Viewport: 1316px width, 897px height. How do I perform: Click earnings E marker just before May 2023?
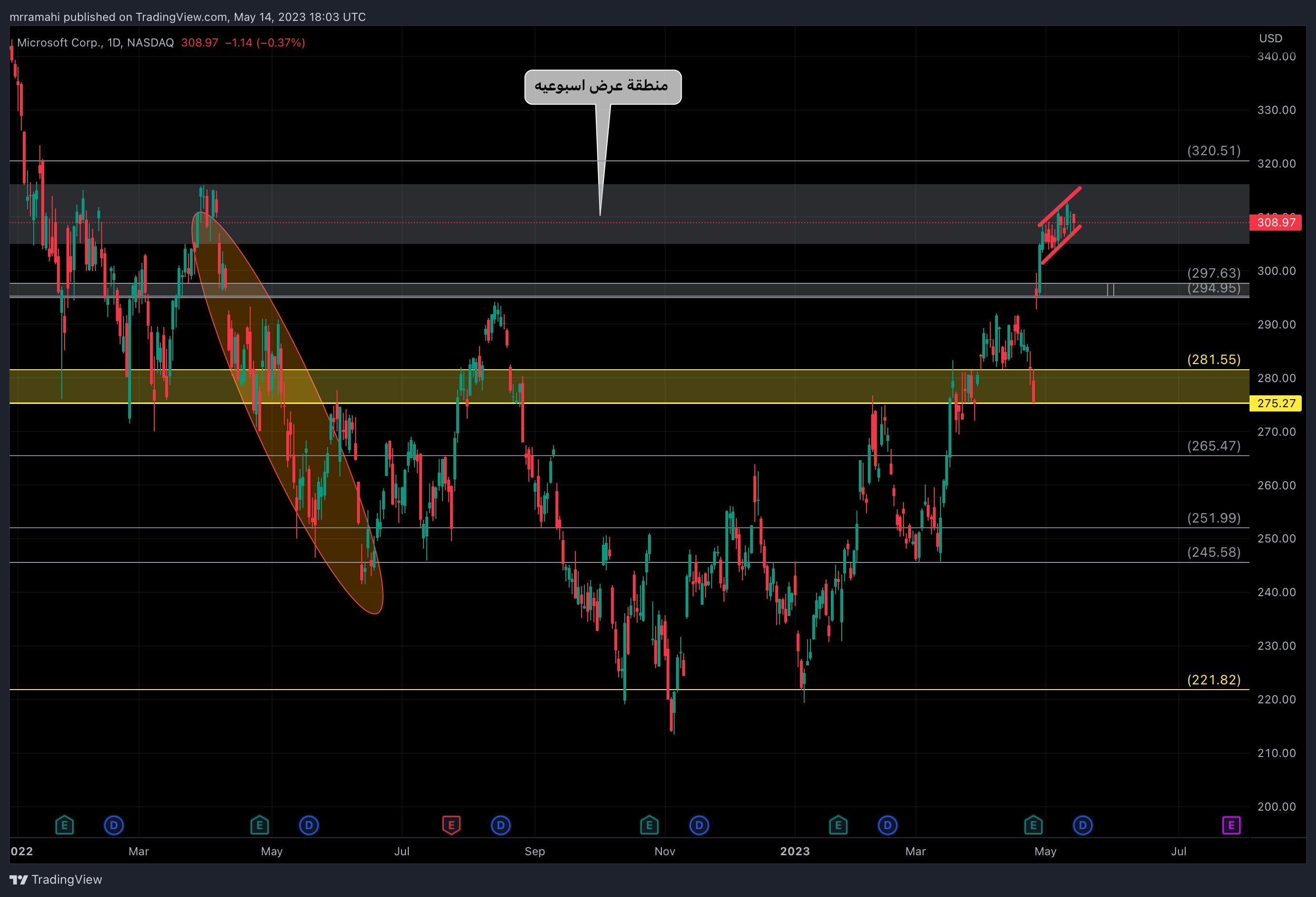tap(1033, 825)
